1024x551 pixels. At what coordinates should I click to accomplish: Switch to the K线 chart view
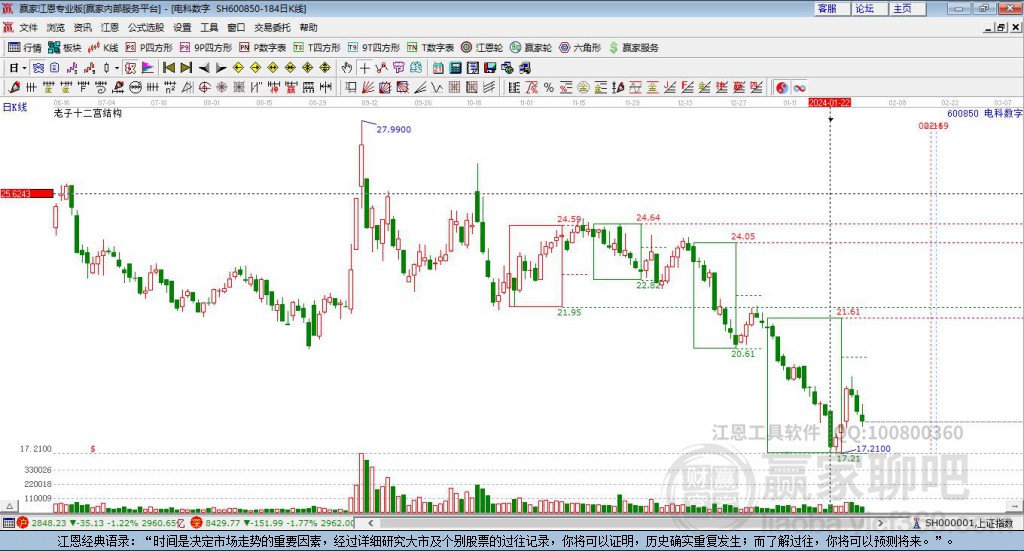[x=104, y=48]
